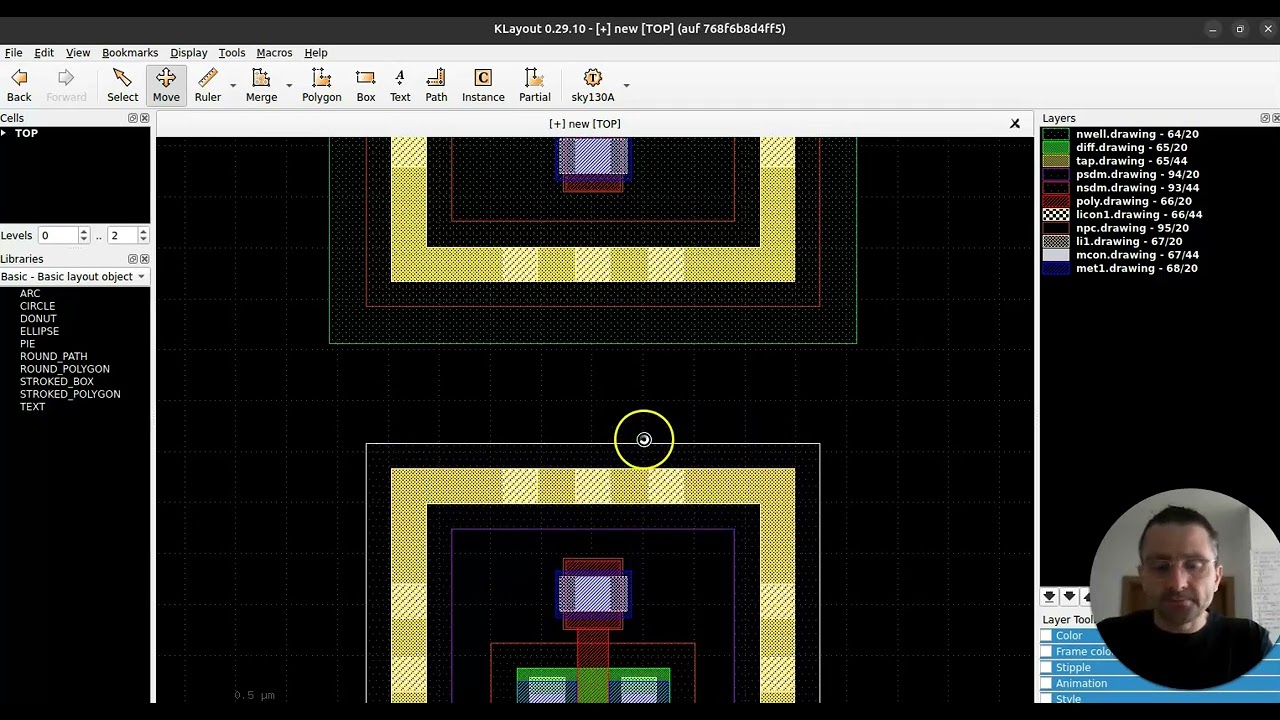This screenshot has width=1280, height=720.
Task: Open toolbar overflow arrow after sky130A
Action: 626,86
